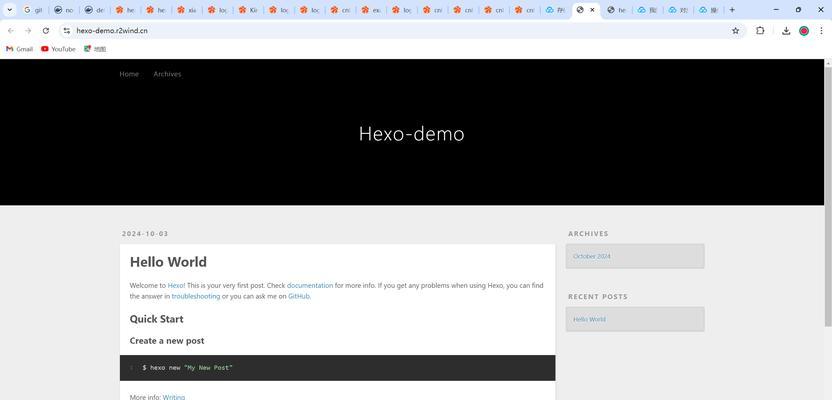This screenshot has width=832, height=400.
Task: Open the maps bookmark next to YouTube
Action: (x=95, y=49)
